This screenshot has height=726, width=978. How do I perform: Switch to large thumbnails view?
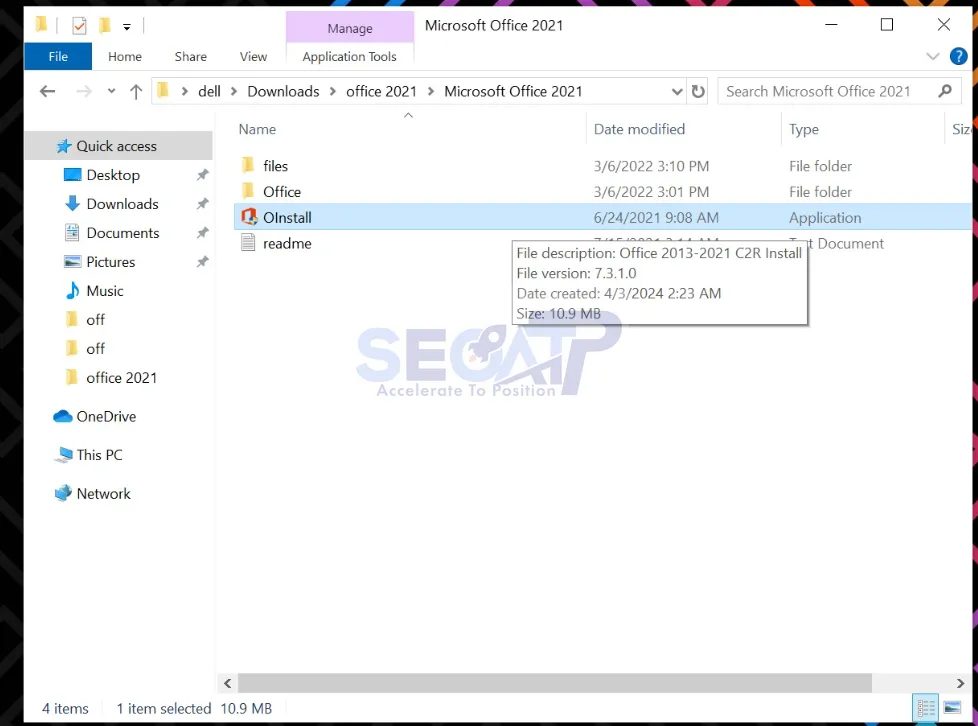click(x=952, y=707)
